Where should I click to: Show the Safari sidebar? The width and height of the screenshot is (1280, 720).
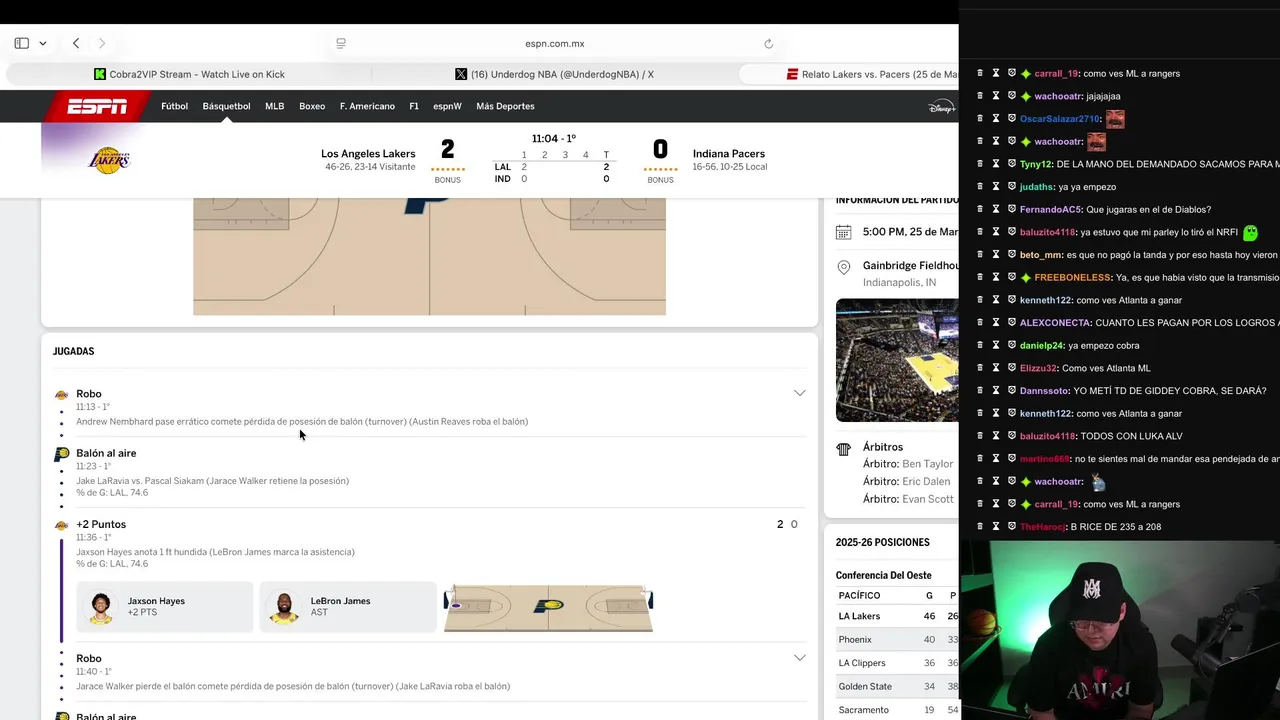tap(22, 43)
